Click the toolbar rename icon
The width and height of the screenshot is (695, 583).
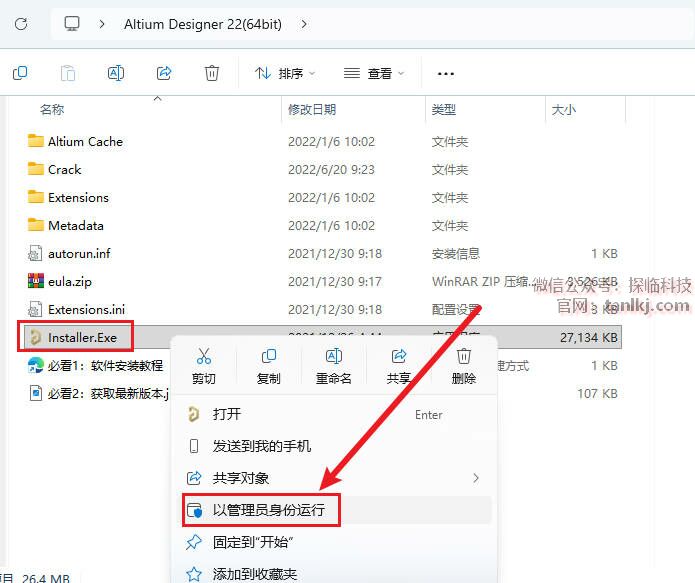116,73
